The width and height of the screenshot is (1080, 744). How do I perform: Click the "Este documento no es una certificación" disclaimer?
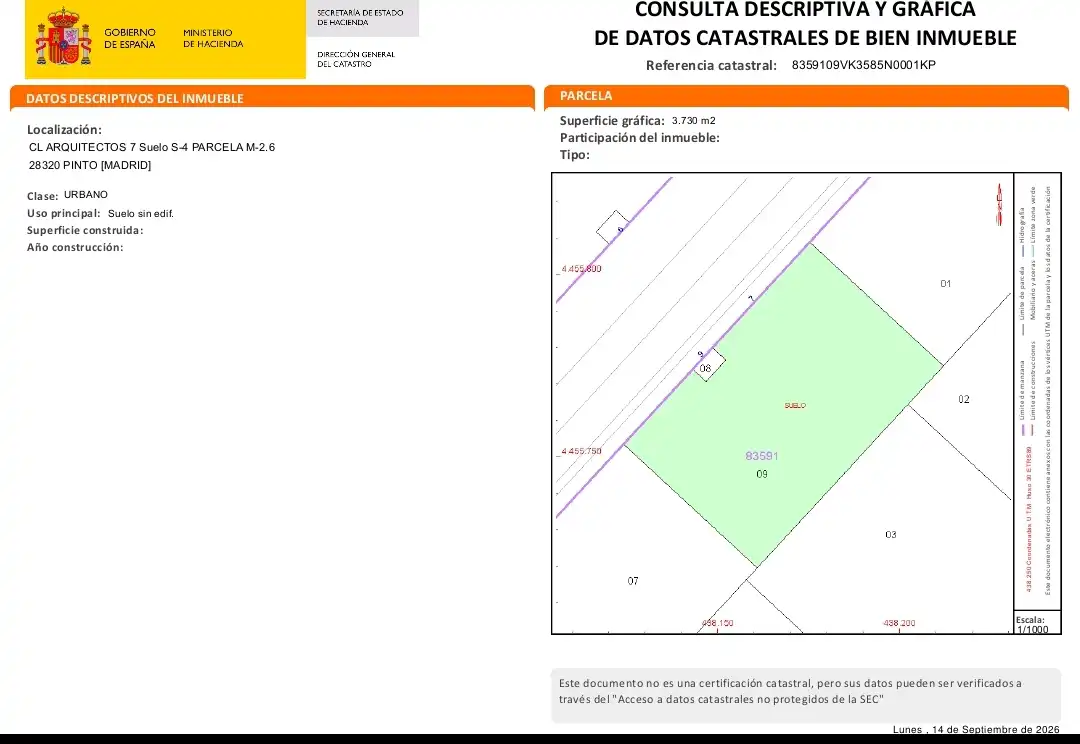[791, 691]
